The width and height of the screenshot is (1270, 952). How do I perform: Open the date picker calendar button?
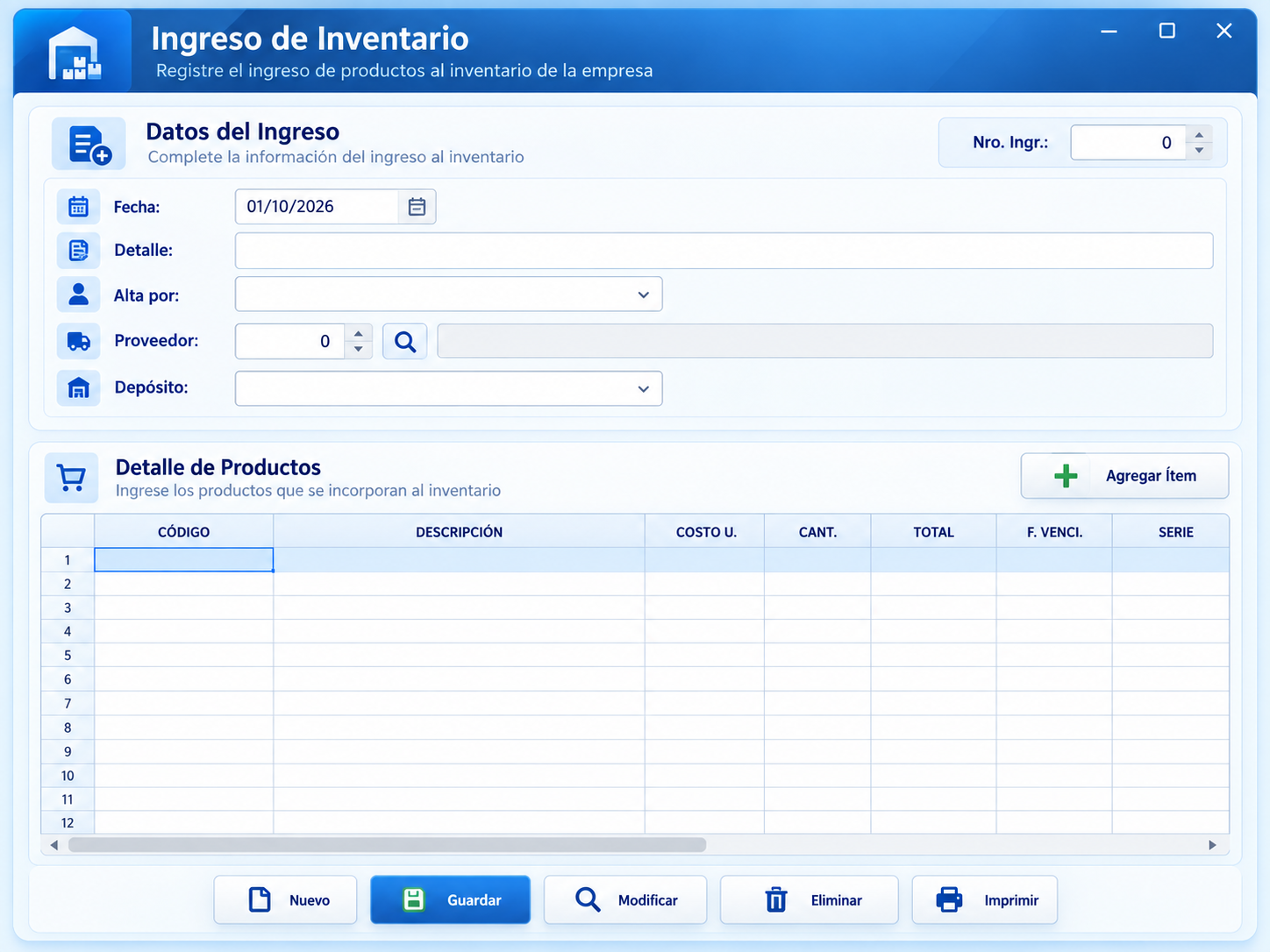(417, 207)
